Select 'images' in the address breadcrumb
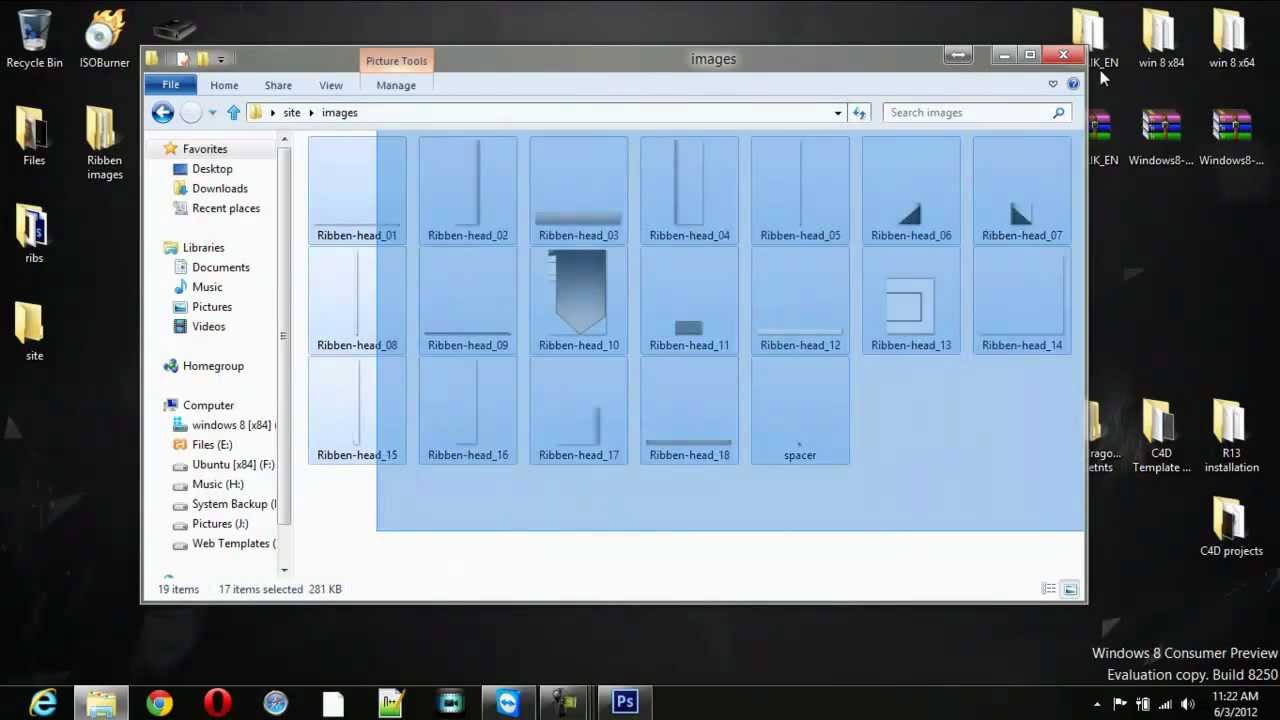Screen dimensions: 1280x720 339,113
